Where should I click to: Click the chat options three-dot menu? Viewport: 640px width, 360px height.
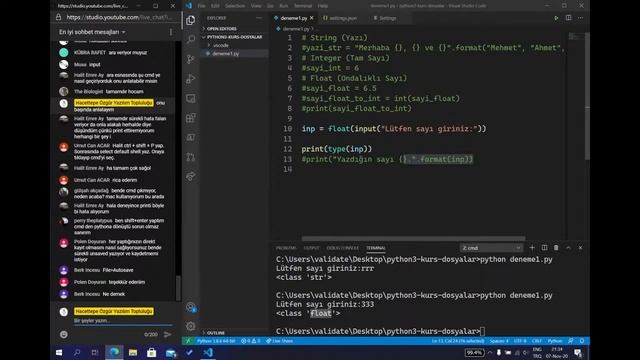[x=171, y=32]
